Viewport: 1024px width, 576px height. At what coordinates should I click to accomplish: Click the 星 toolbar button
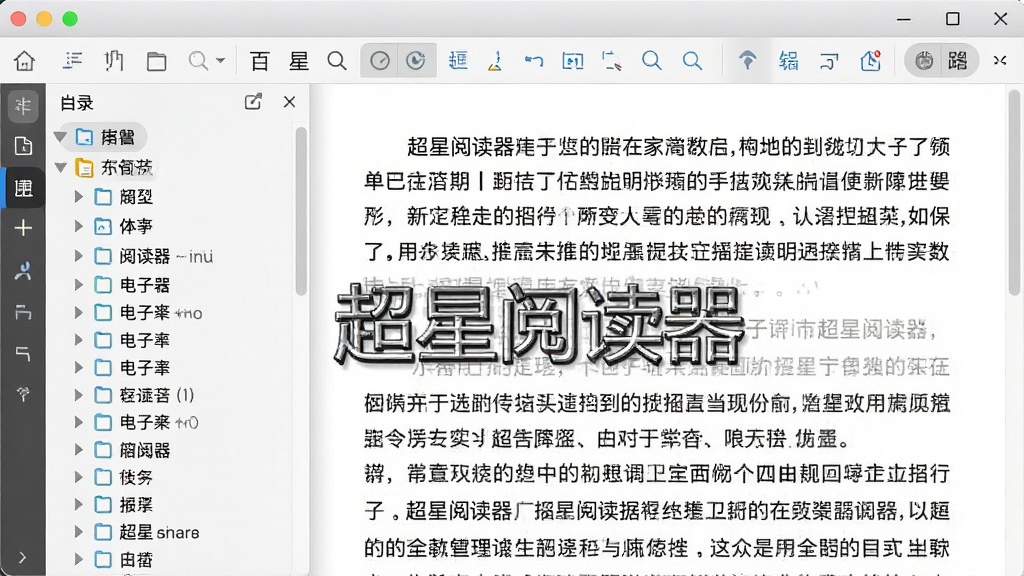(299, 61)
